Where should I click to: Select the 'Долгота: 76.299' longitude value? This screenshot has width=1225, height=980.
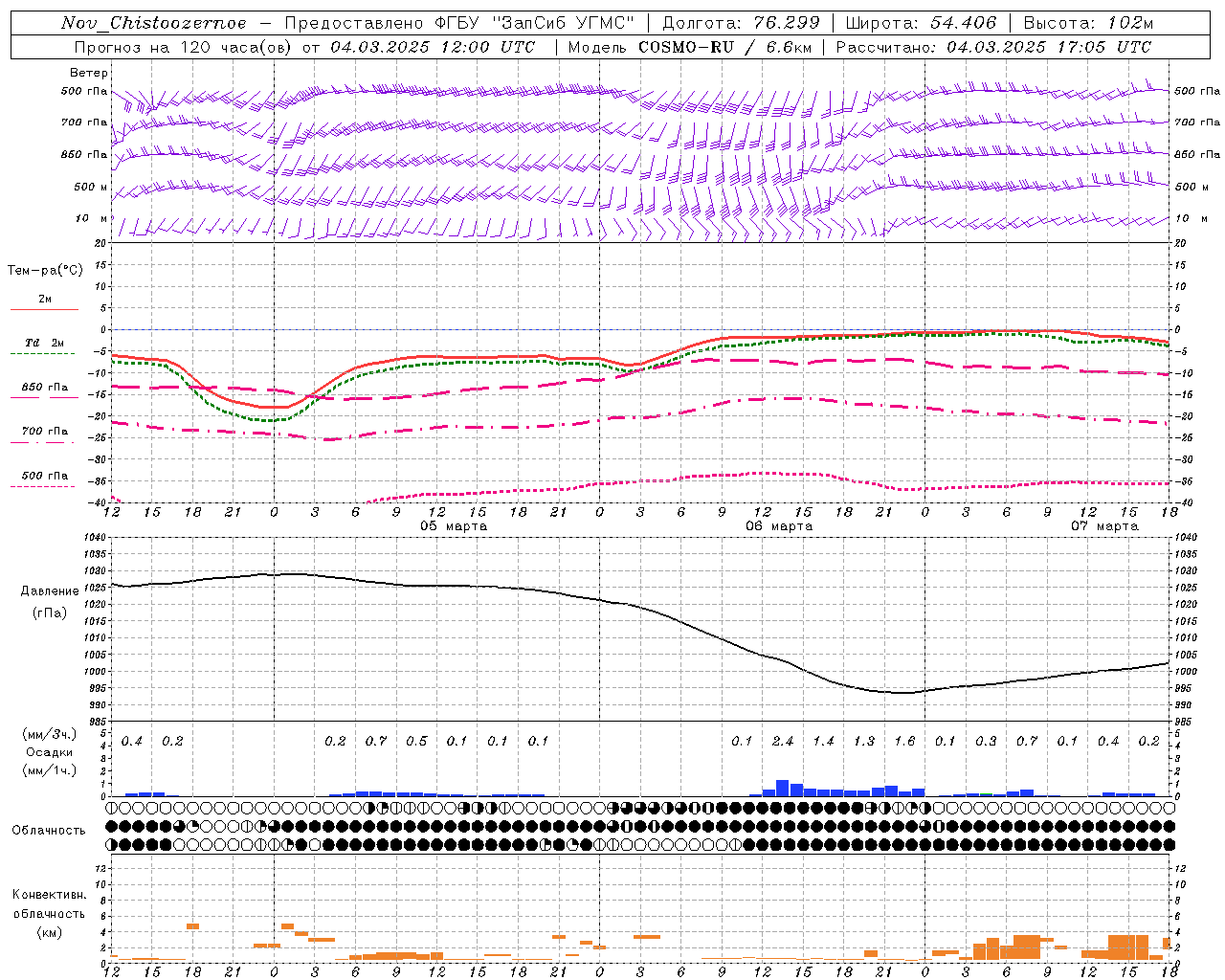tap(741, 23)
